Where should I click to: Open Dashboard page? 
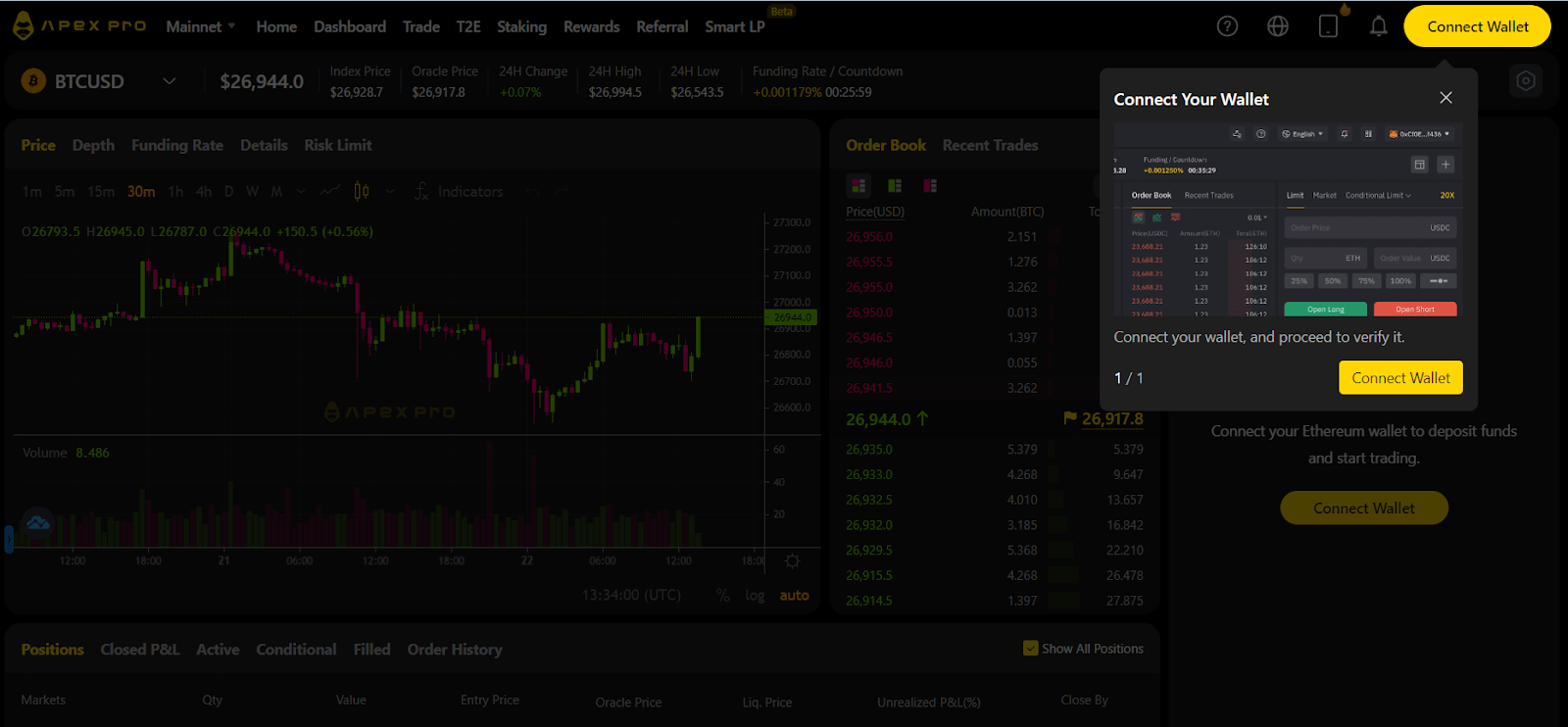coord(350,26)
